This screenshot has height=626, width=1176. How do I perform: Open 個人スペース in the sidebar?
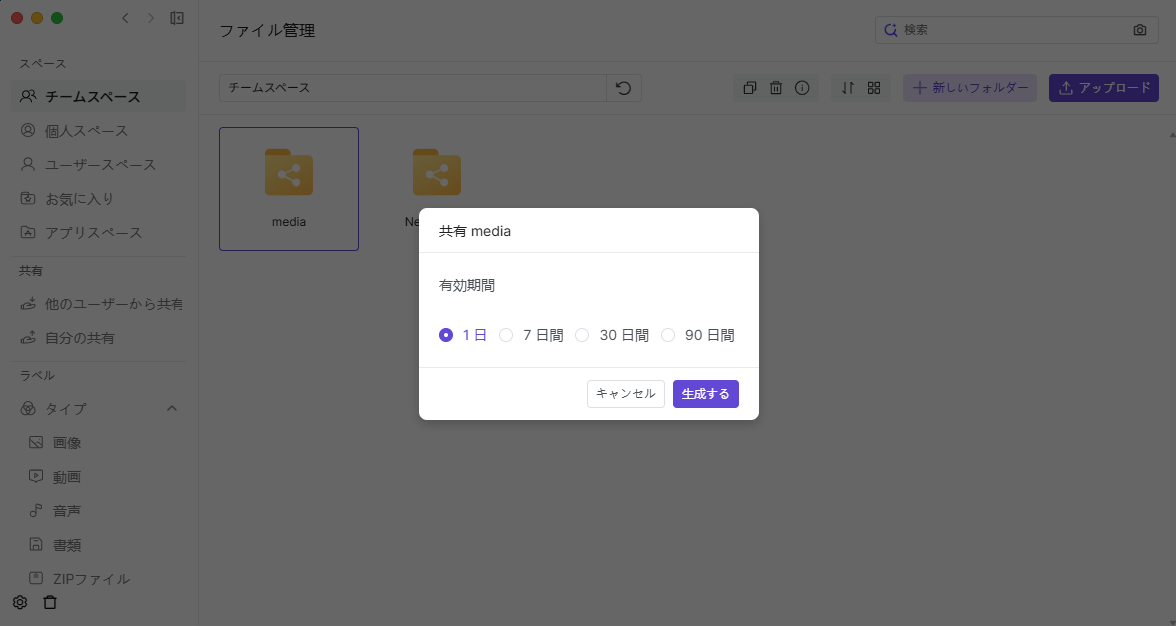[x=86, y=131]
